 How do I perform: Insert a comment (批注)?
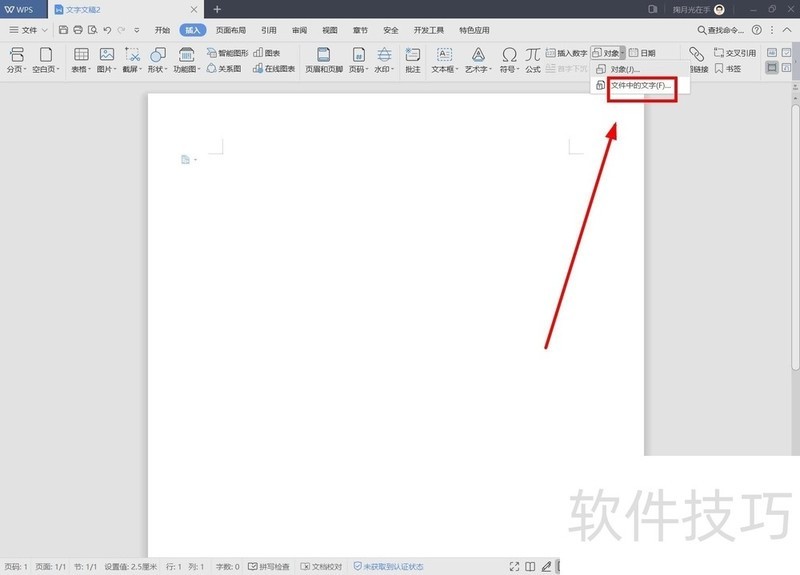click(413, 60)
